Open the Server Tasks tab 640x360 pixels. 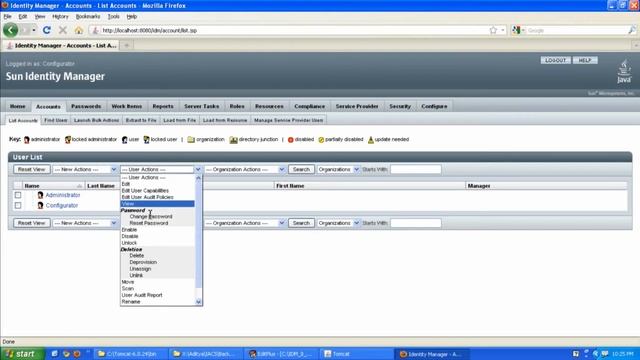point(202,106)
